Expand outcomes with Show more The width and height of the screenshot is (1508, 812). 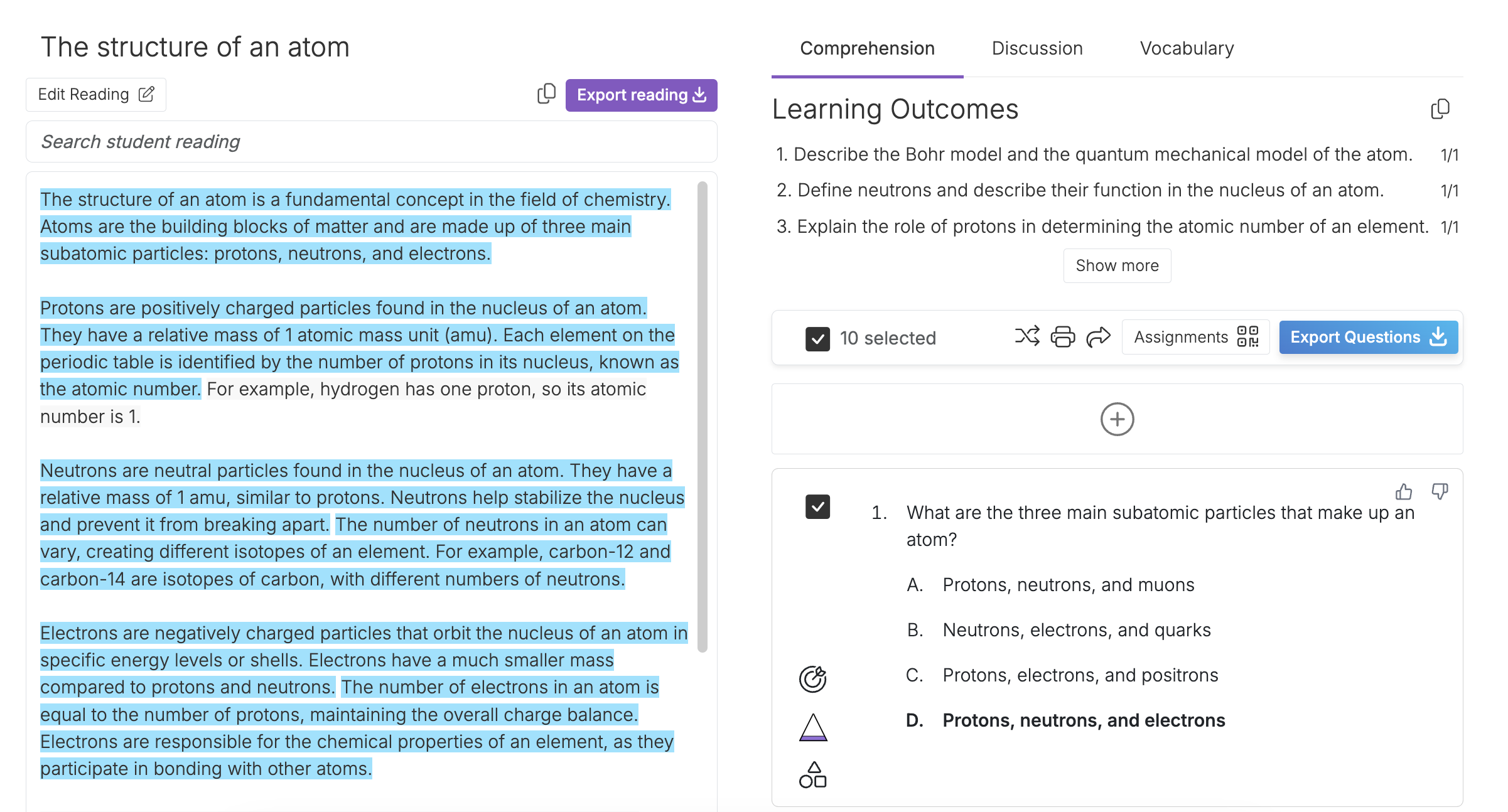(x=1117, y=265)
